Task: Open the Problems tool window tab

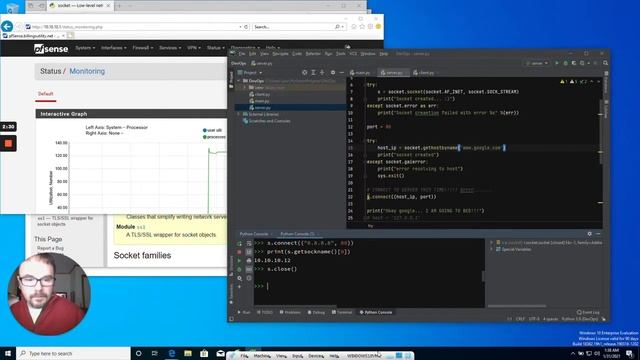Action: 290,312
